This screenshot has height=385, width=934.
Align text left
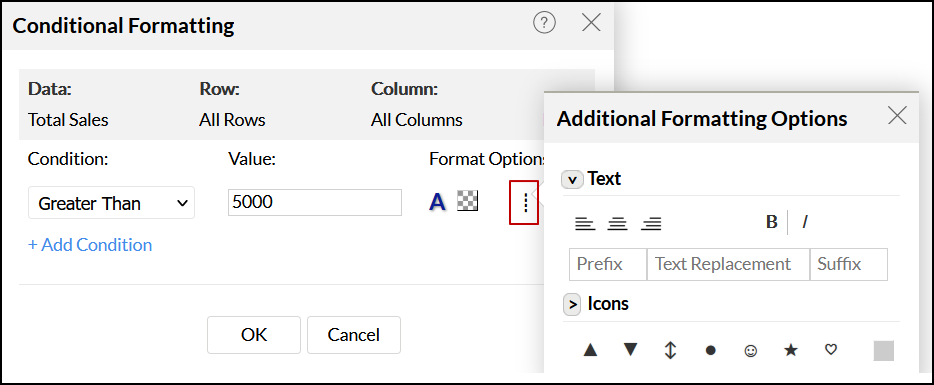tap(585, 224)
